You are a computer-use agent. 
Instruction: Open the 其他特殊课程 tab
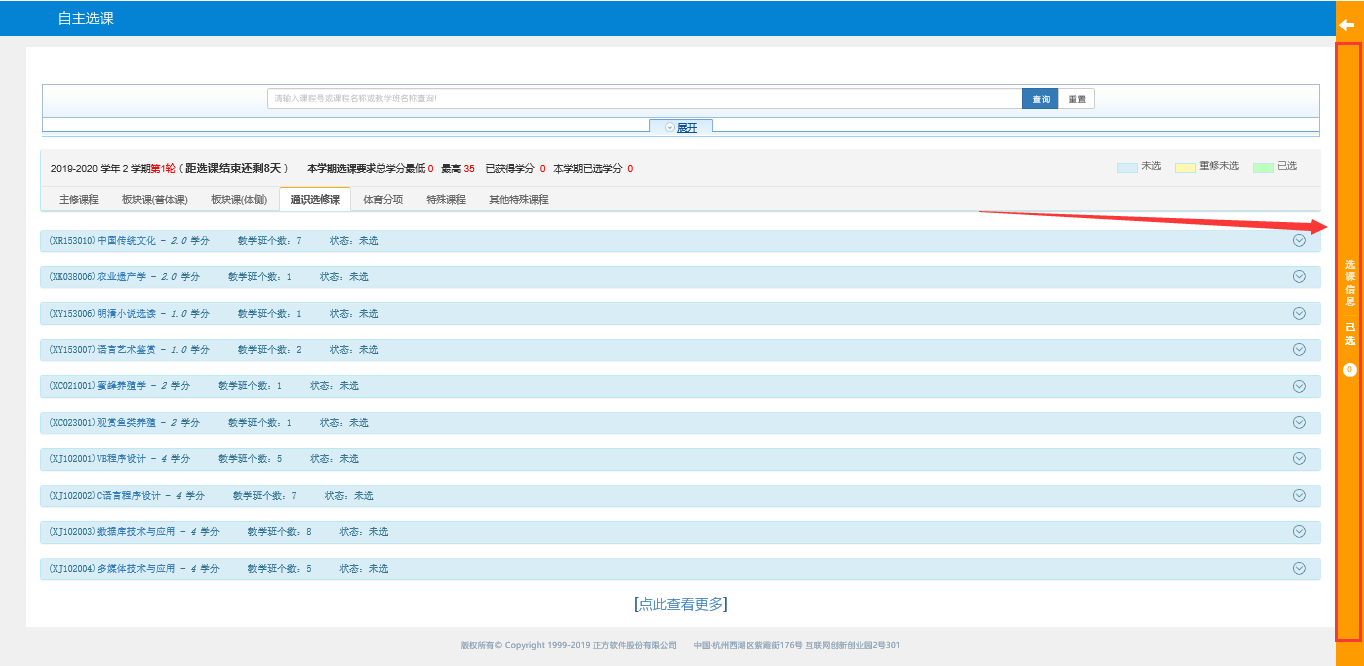click(x=518, y=200)
